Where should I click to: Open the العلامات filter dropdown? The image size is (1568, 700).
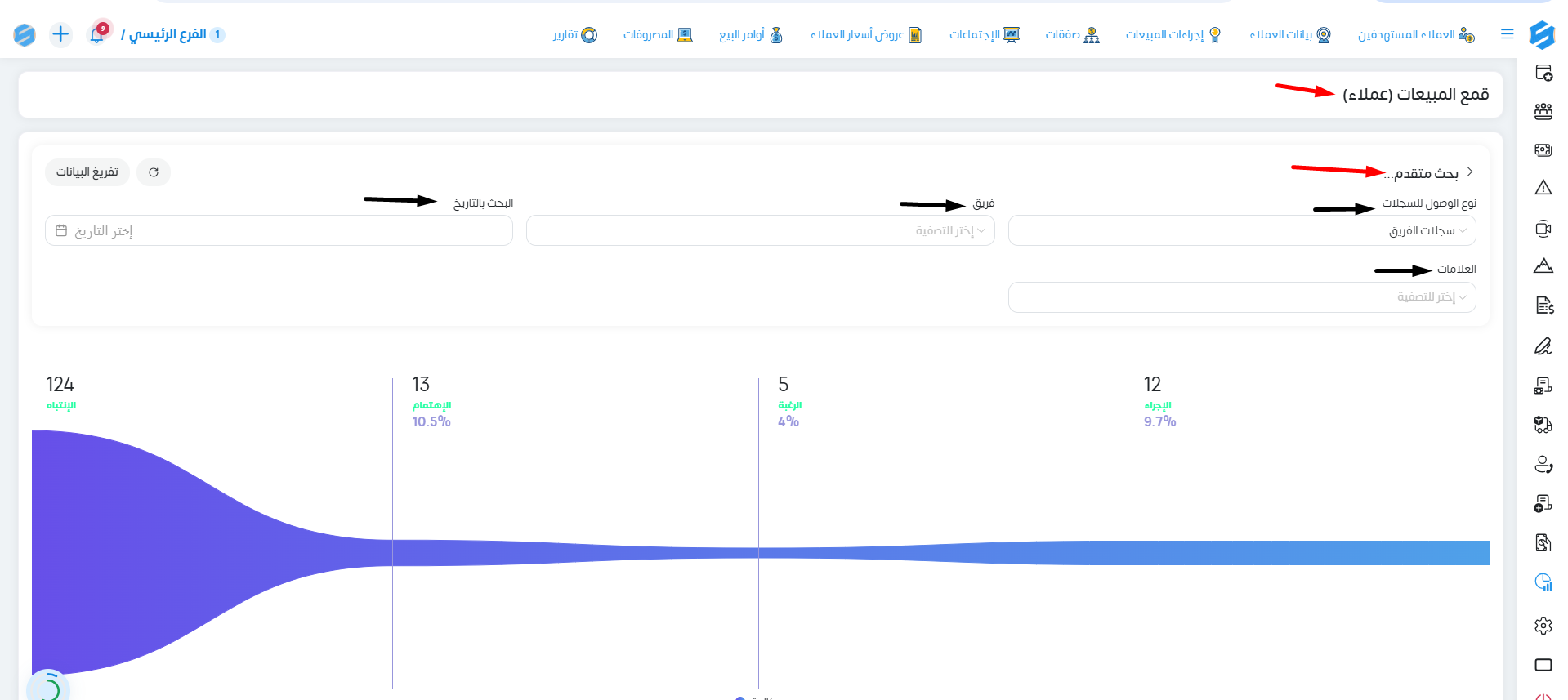click(1242, 297)
